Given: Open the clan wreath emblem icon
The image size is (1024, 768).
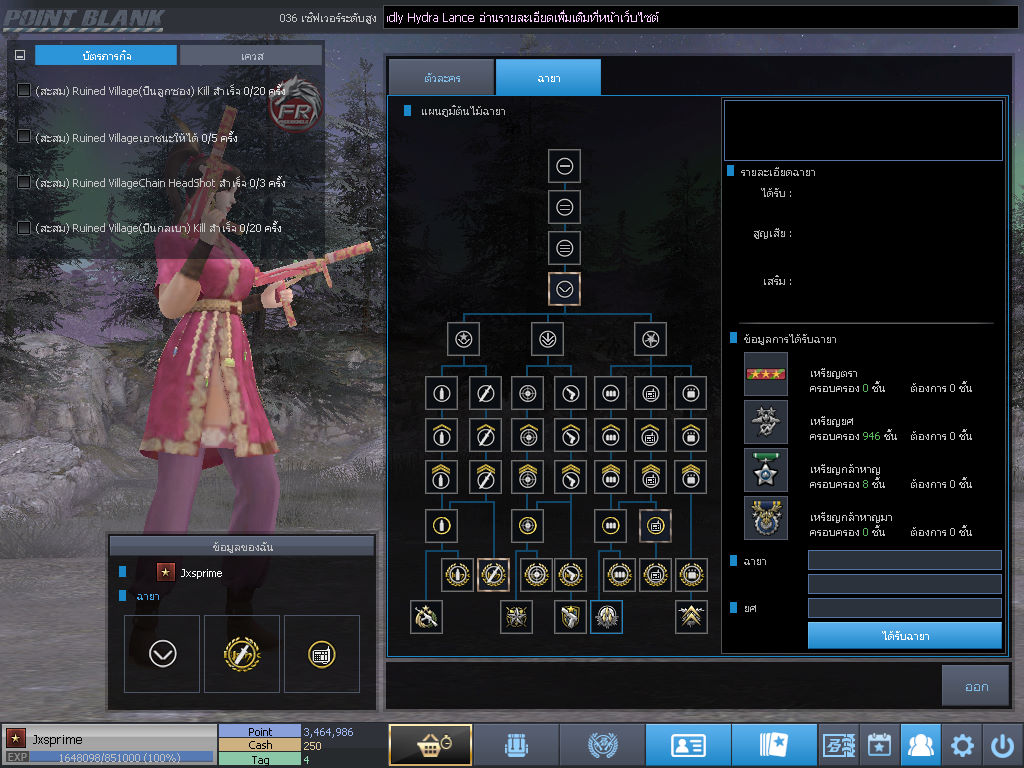Looking at the screenshot, I should (x=602, y=744).
